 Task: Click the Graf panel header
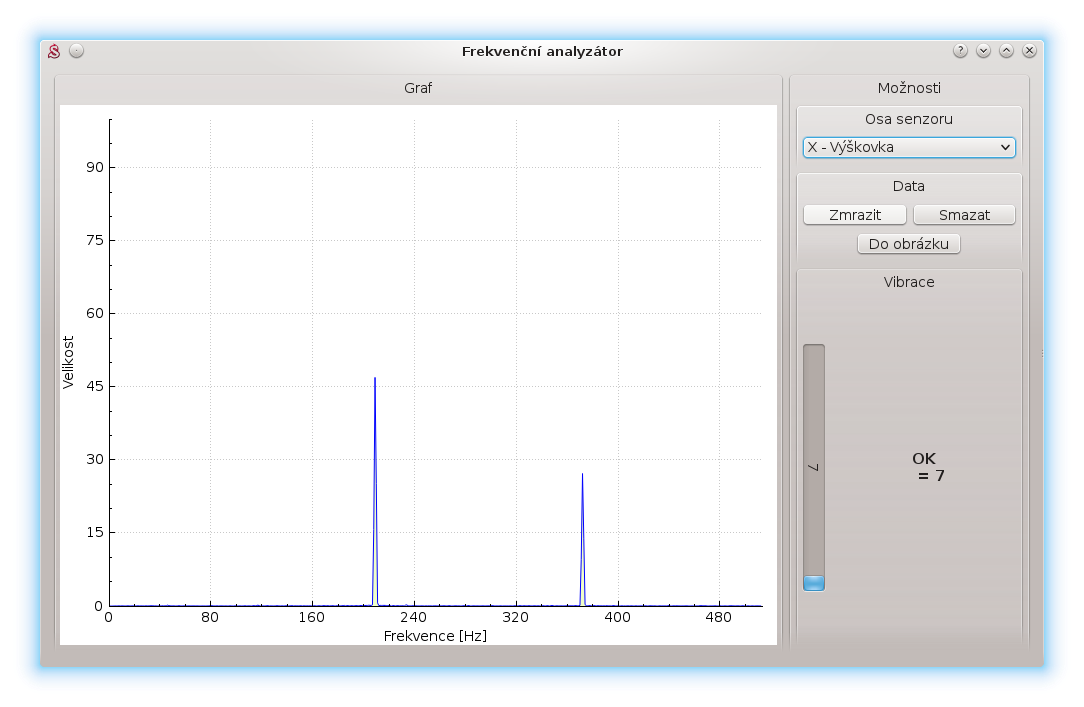point(418,88)
